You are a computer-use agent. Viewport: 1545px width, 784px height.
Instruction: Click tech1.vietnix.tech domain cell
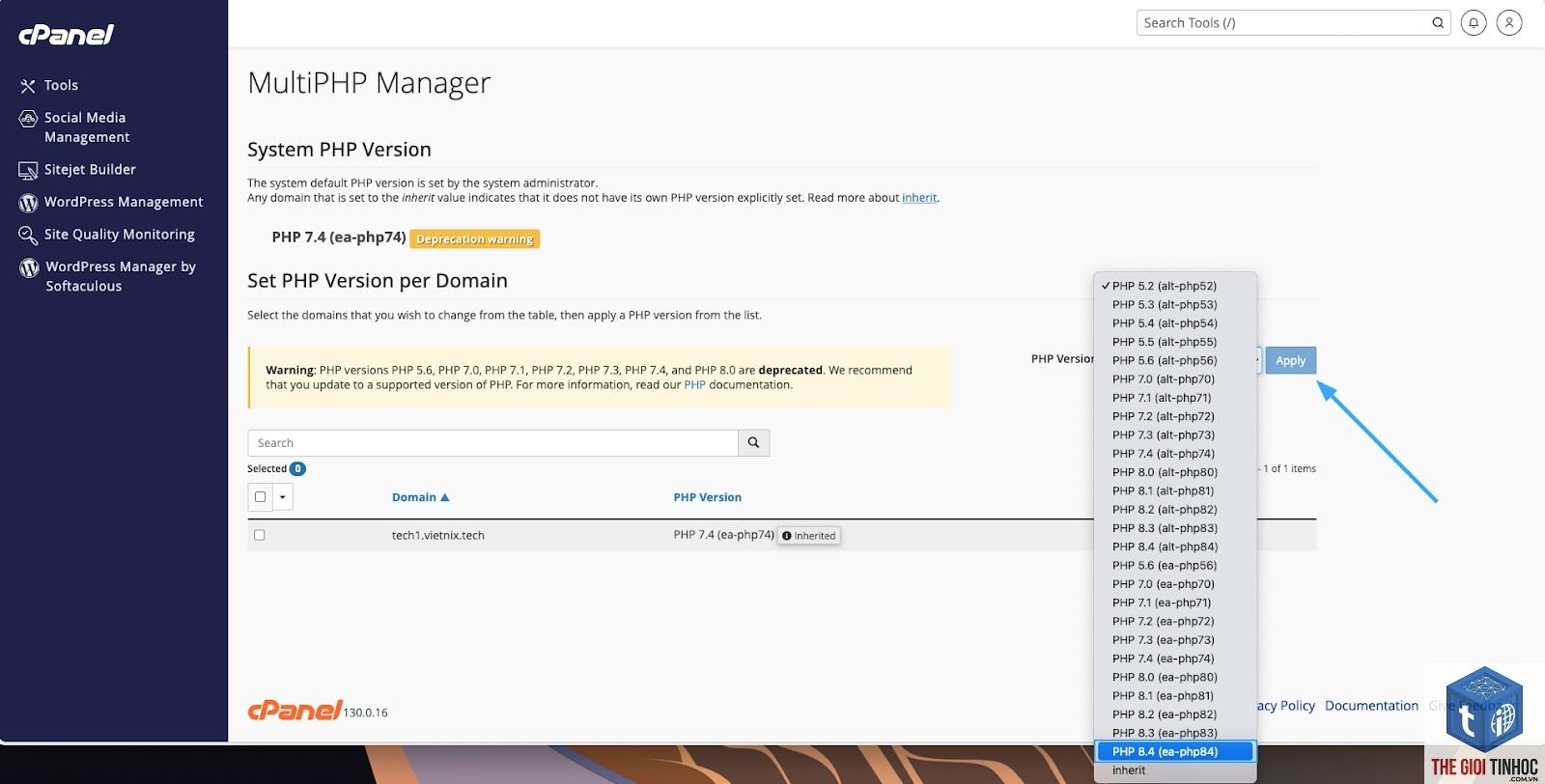(438, 536)
